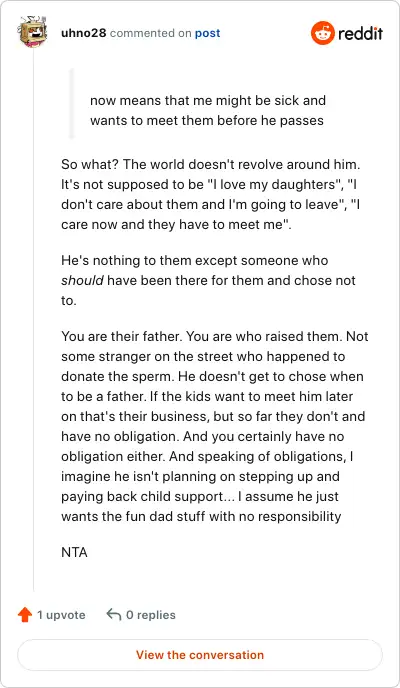Click the "NTA" verdict text
The width and height of the screenshot is (400, 688).
(75, 552)
